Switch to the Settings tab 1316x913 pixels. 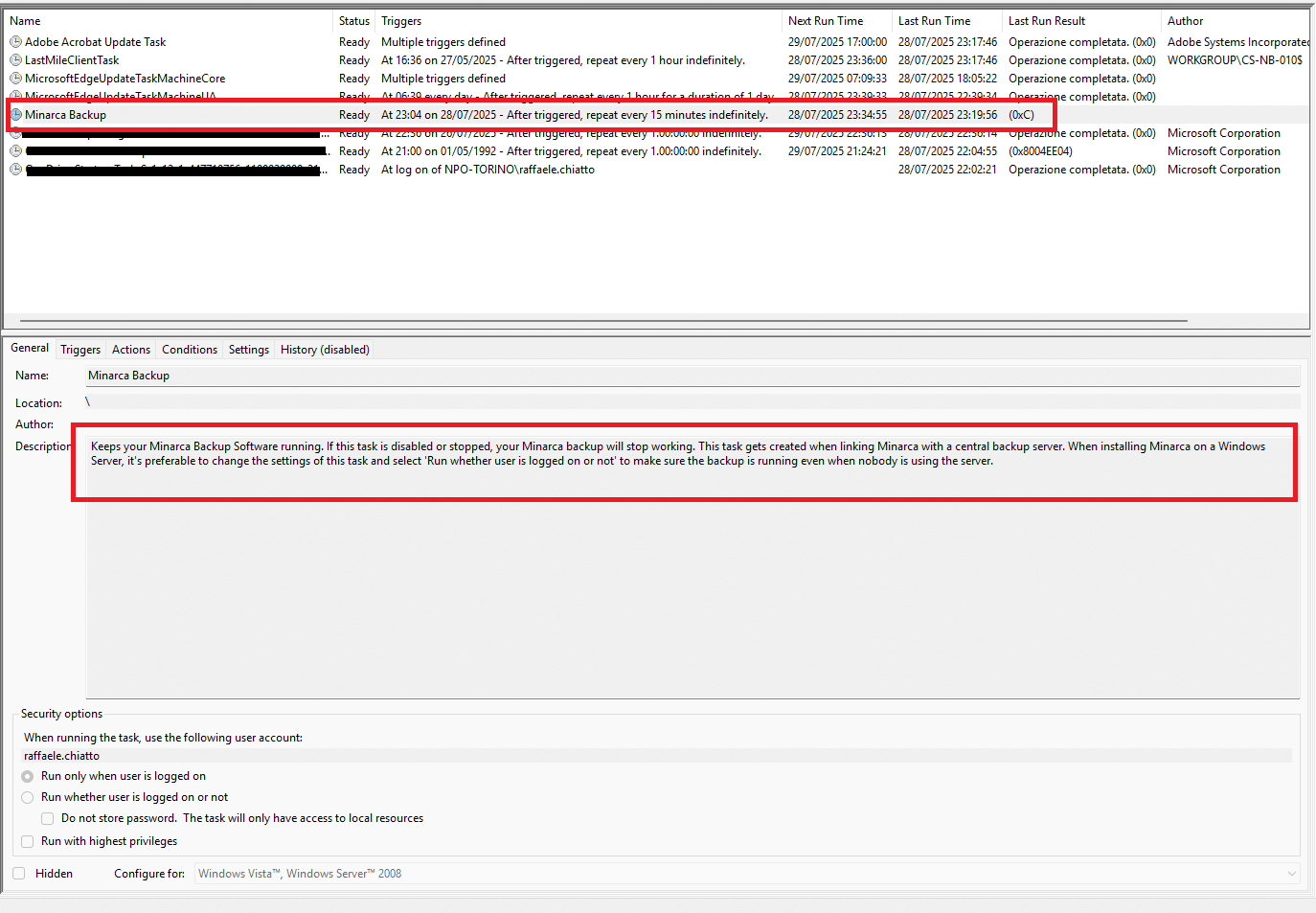[249, 350]
